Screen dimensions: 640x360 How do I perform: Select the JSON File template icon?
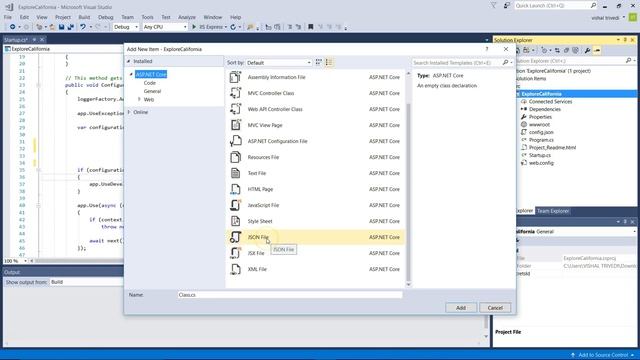point(236,237)
